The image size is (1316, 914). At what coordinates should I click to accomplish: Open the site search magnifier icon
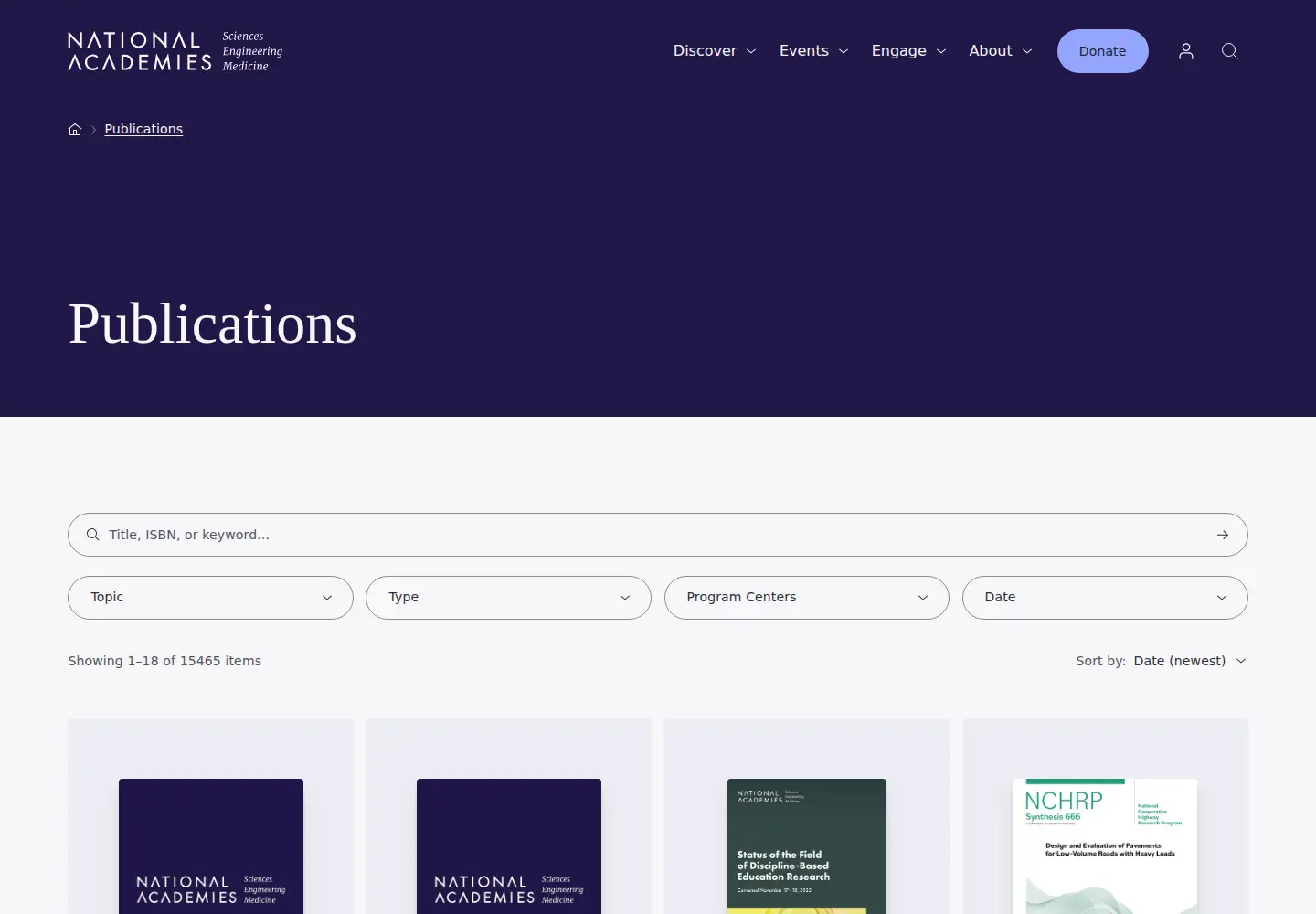[x=1230, y=51]
